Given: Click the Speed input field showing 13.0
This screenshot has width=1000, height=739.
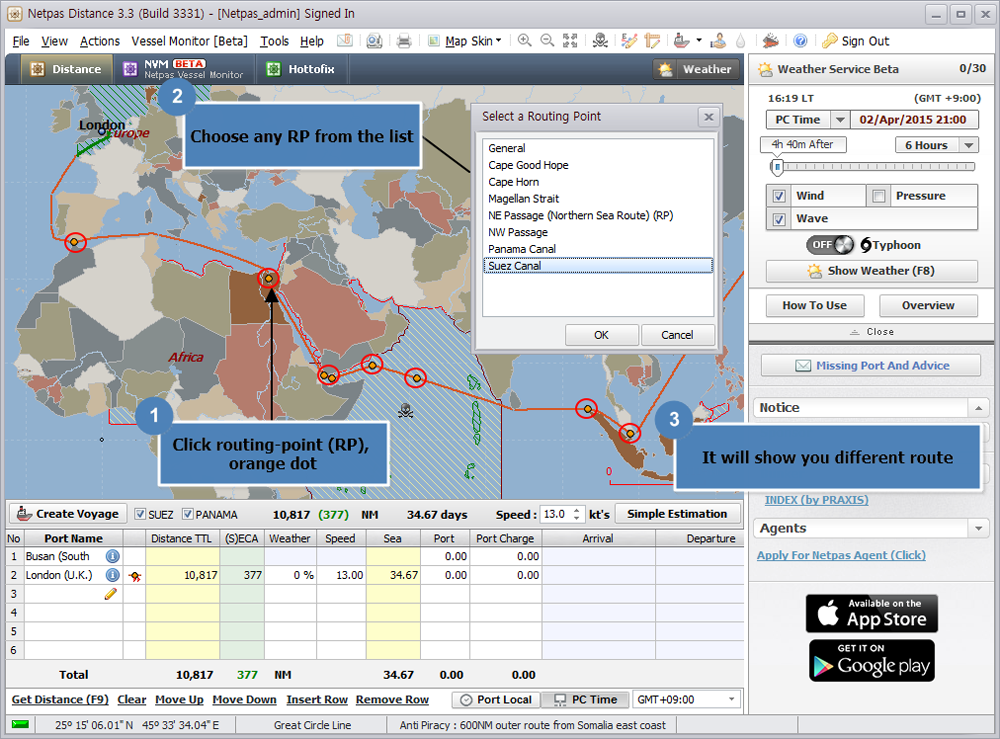Looking at the screenshot, I should click(555, 514).
